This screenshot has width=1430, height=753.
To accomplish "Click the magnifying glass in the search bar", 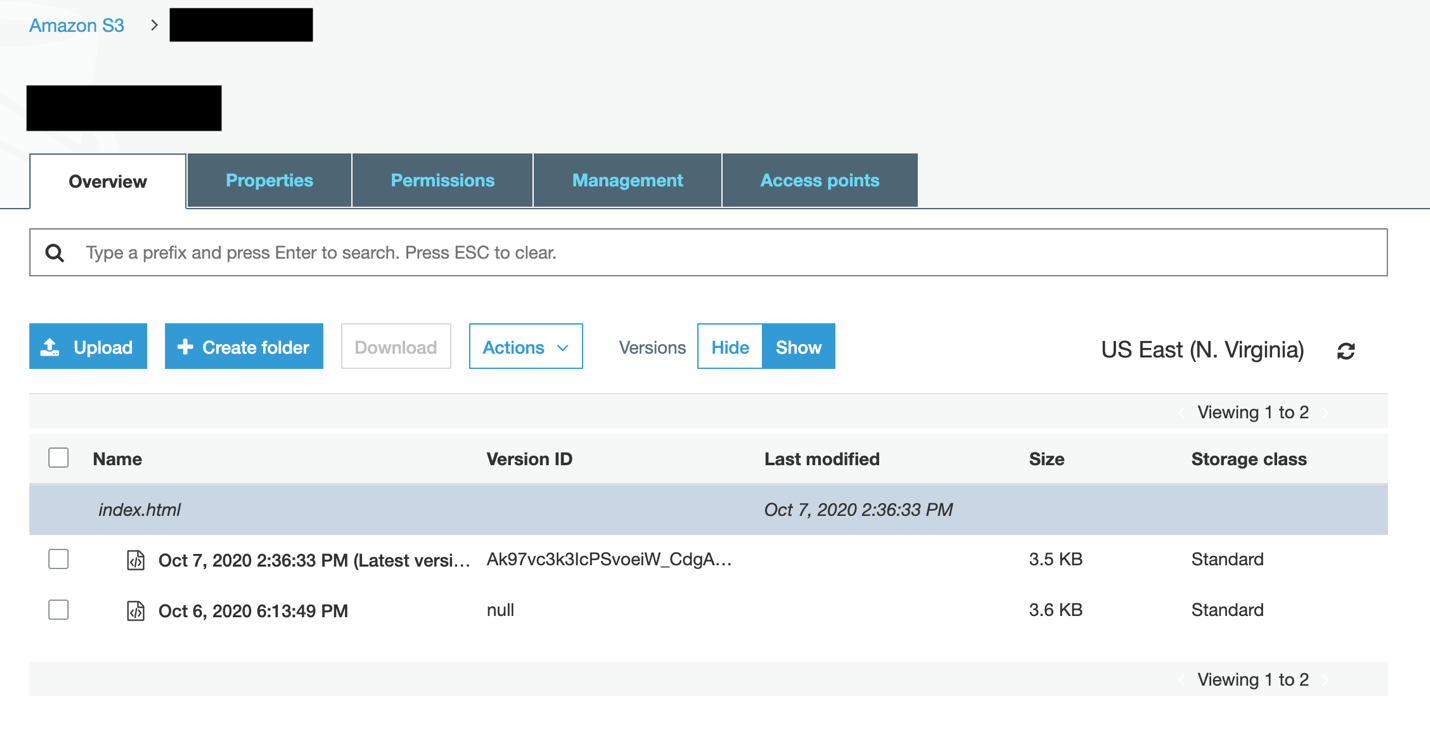I will [x=55, y=252].
